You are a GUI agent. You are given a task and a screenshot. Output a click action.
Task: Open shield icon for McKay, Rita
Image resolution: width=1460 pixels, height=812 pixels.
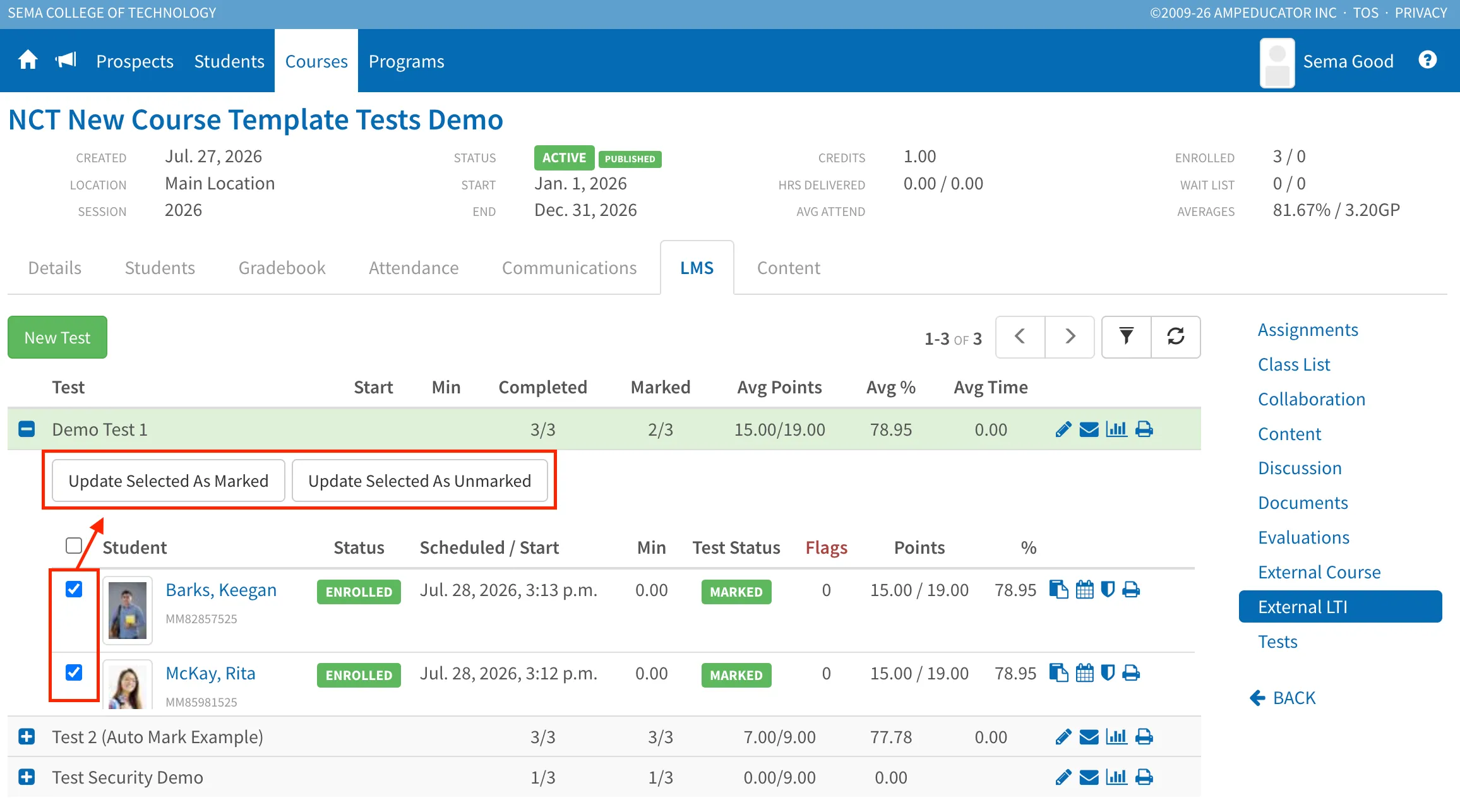(1108, 672)
